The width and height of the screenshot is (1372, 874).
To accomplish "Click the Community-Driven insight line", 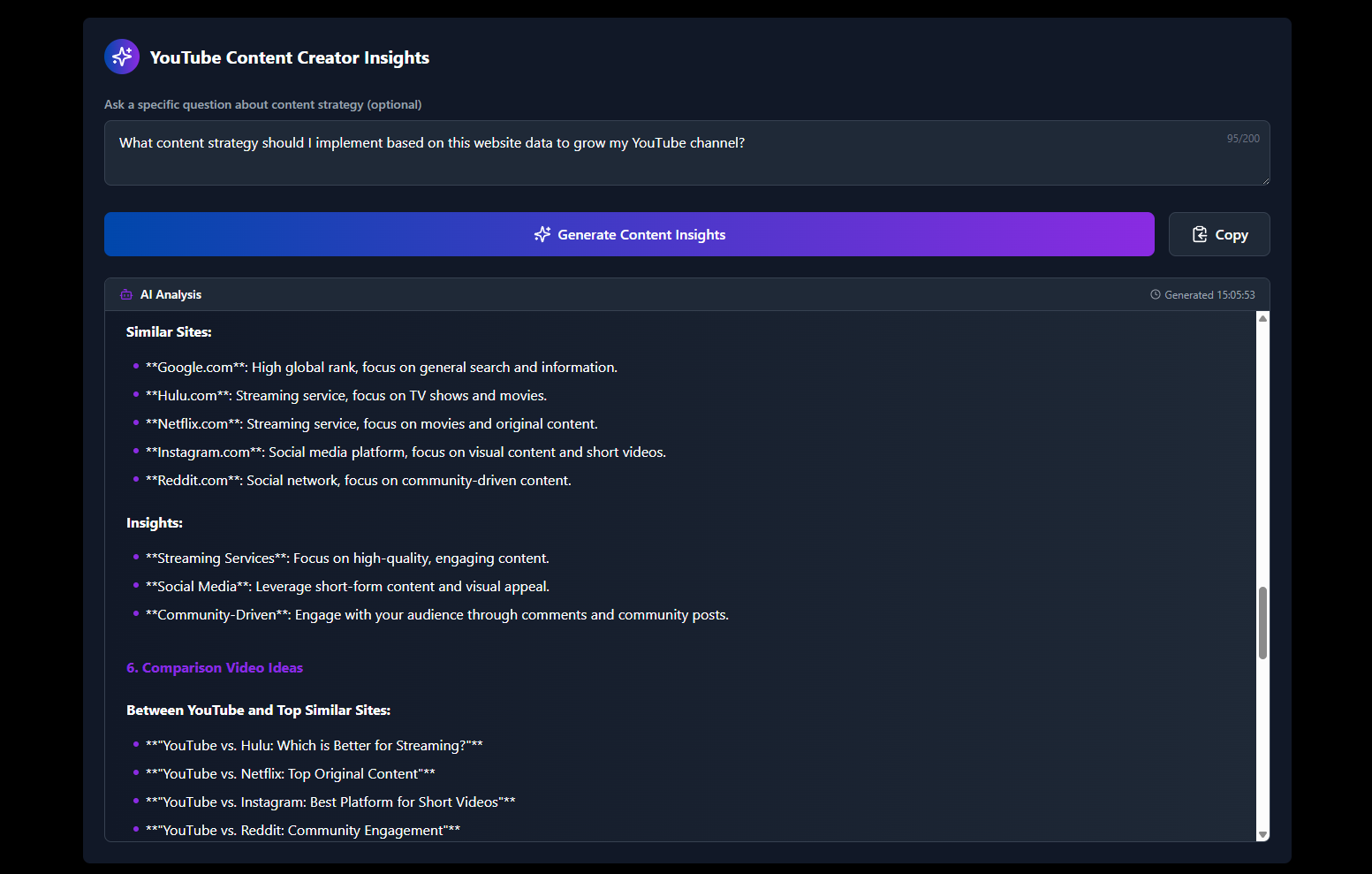I will 437,615.
